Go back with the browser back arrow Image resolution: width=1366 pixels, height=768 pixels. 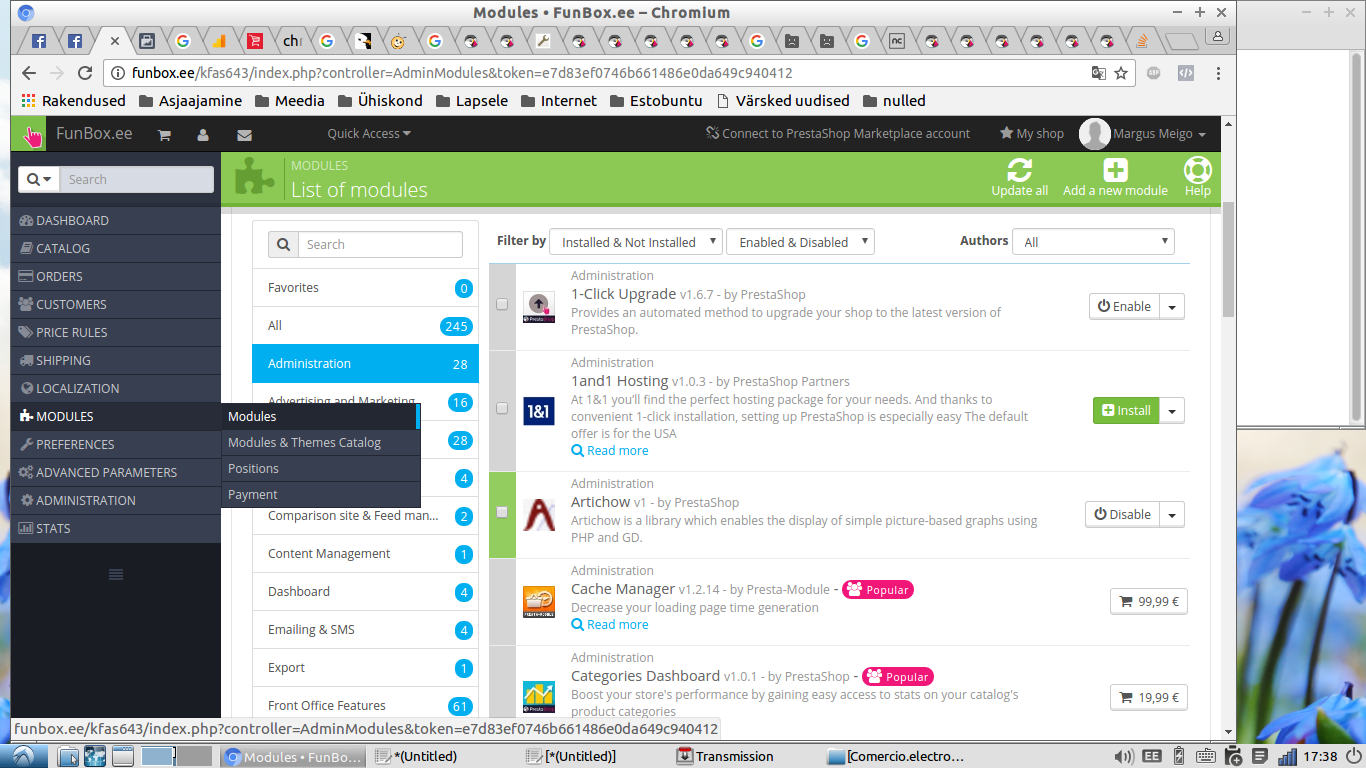28,73
